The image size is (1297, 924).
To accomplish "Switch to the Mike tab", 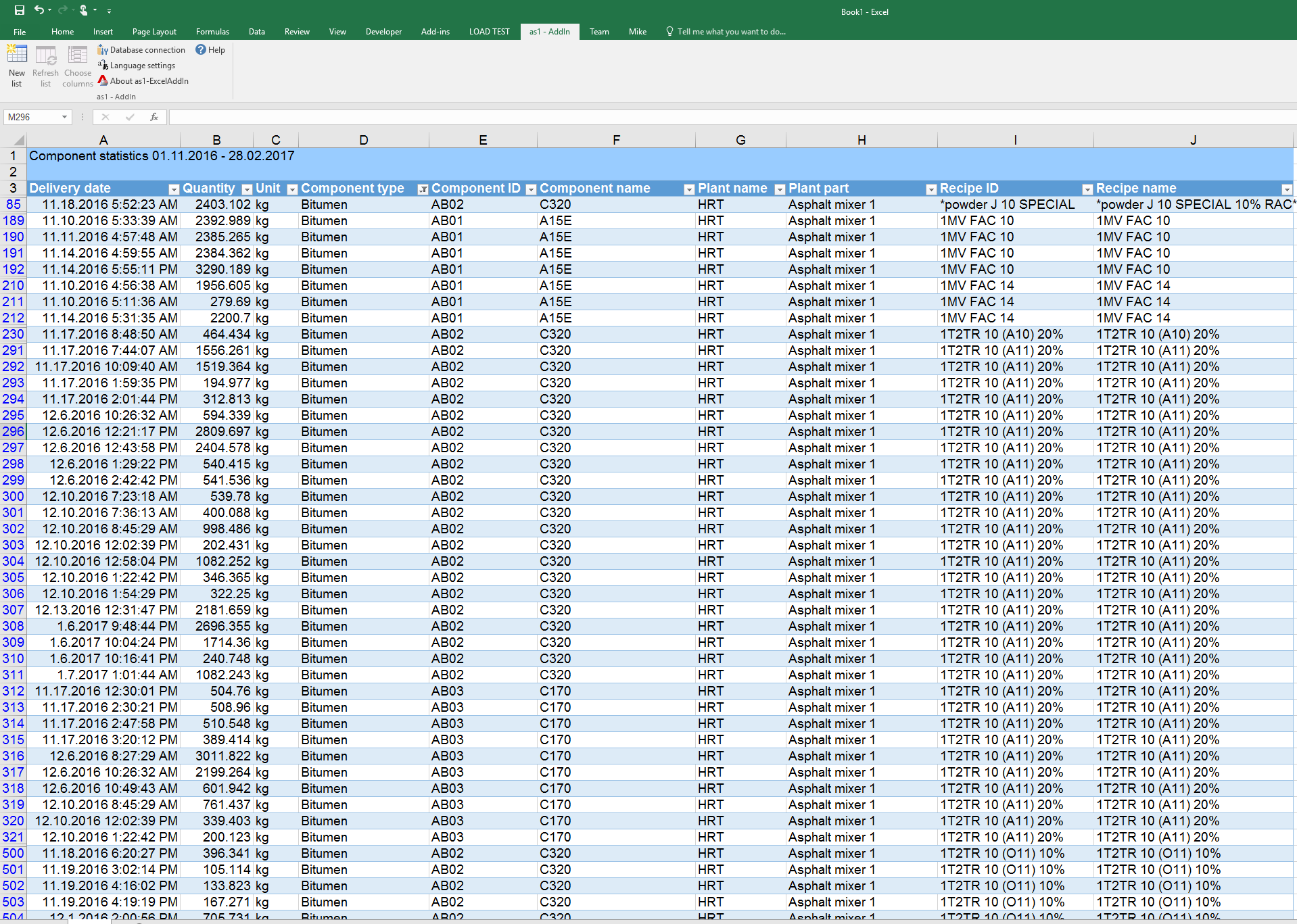I will [638, 32].
